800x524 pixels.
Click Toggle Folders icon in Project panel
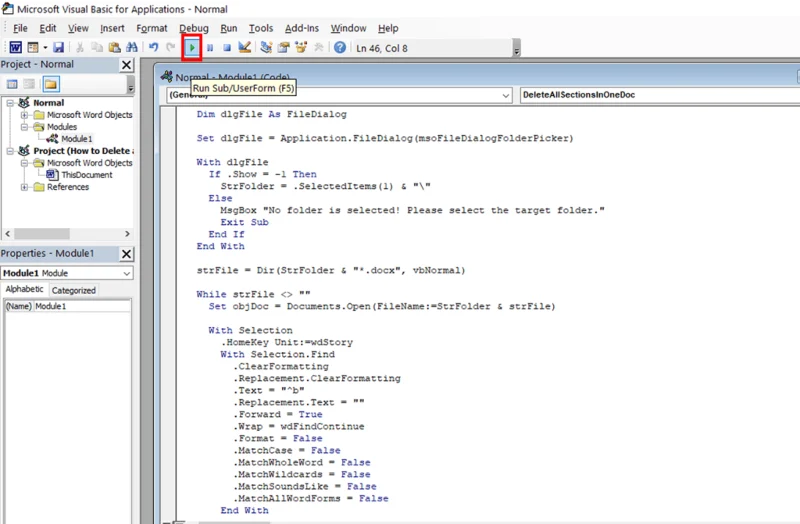click(x=51, y=84)
